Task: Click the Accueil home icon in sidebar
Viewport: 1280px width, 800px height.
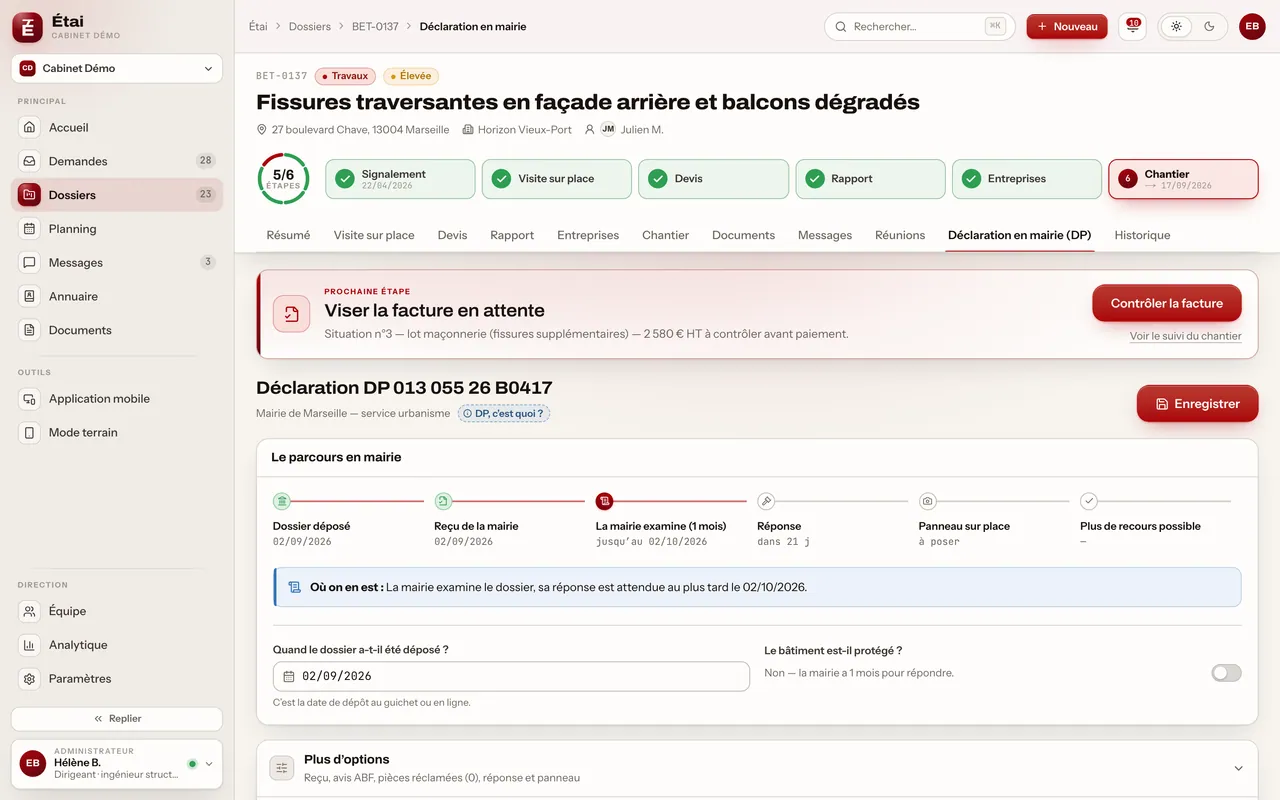Action: [x=30, y=128]
